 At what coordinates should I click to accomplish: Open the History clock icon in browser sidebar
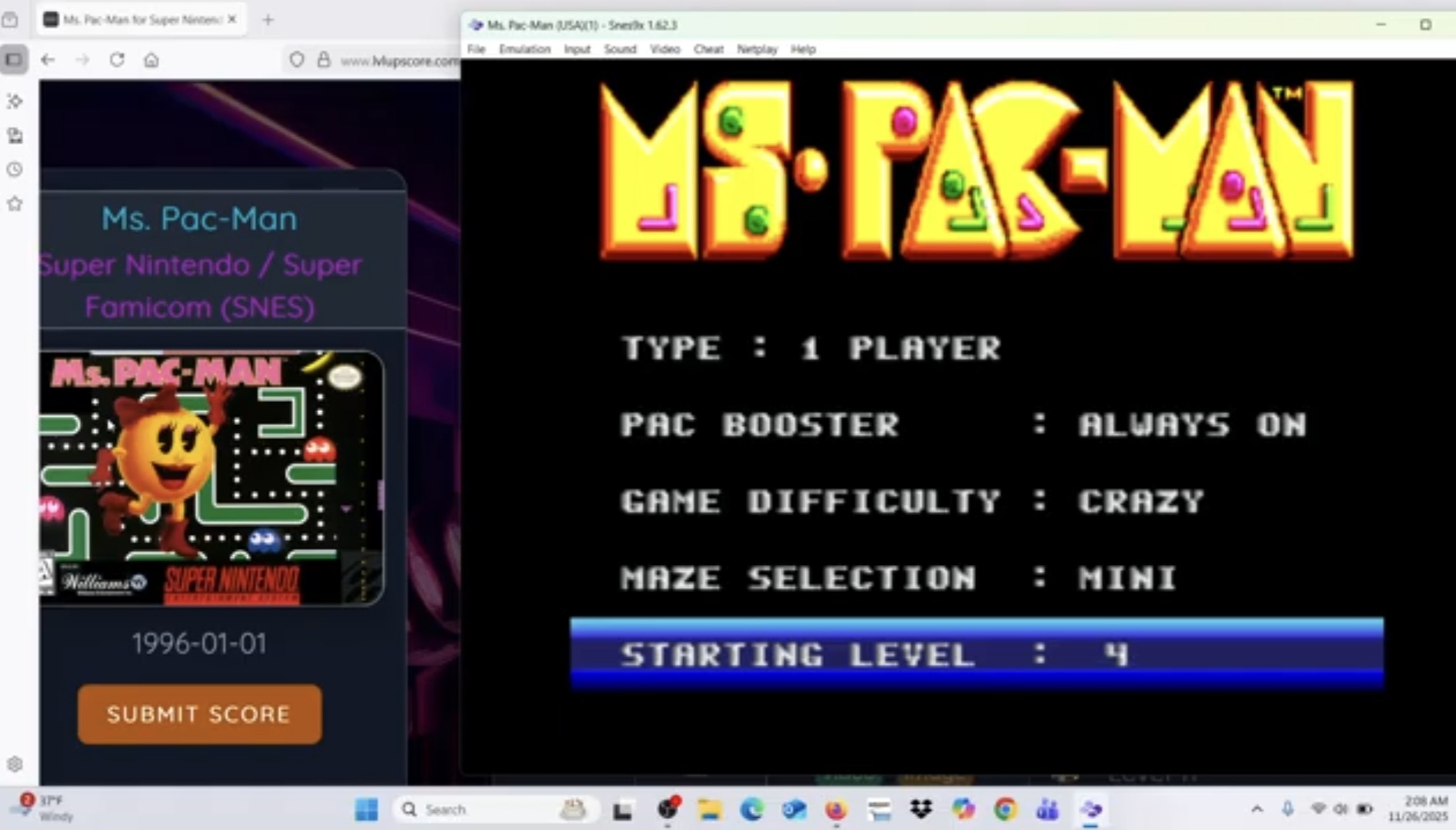[x=15, y=170]
